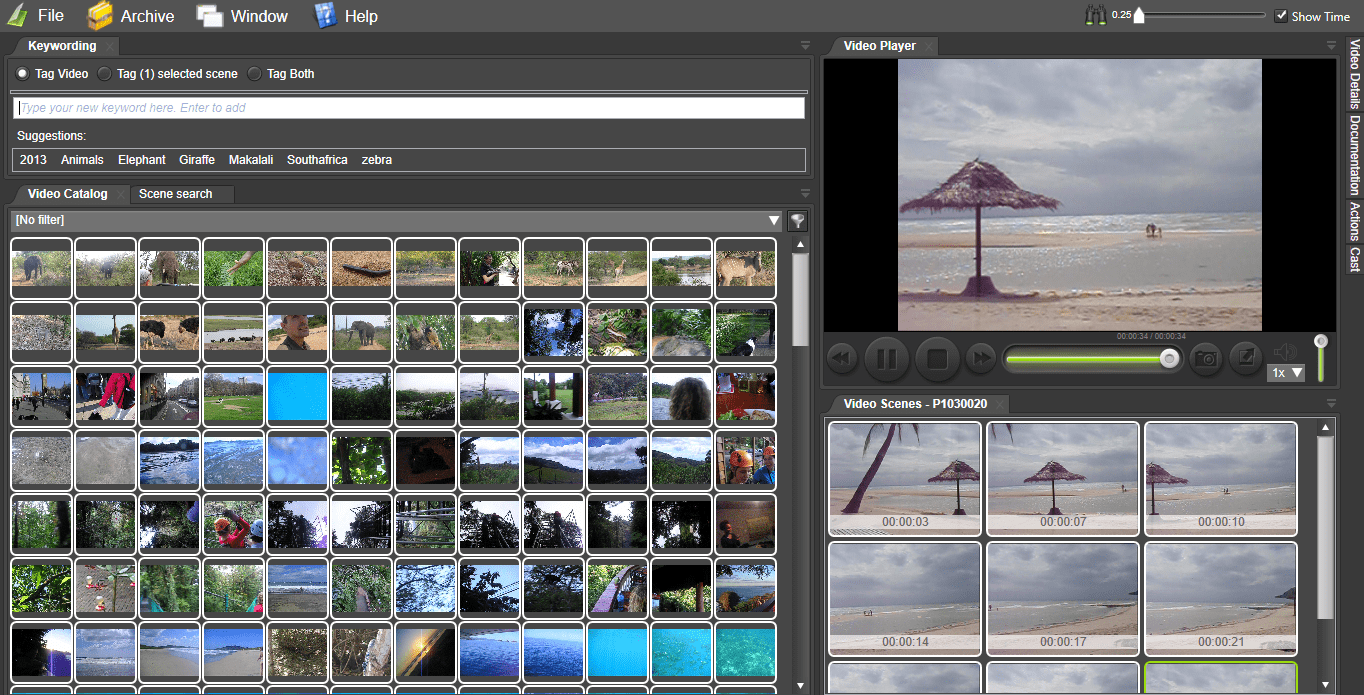Image resolution: width=1364 pixels, height=695 pixels.
Task: Click the binoculars zoom icon
Action: tap(1097, 16)
